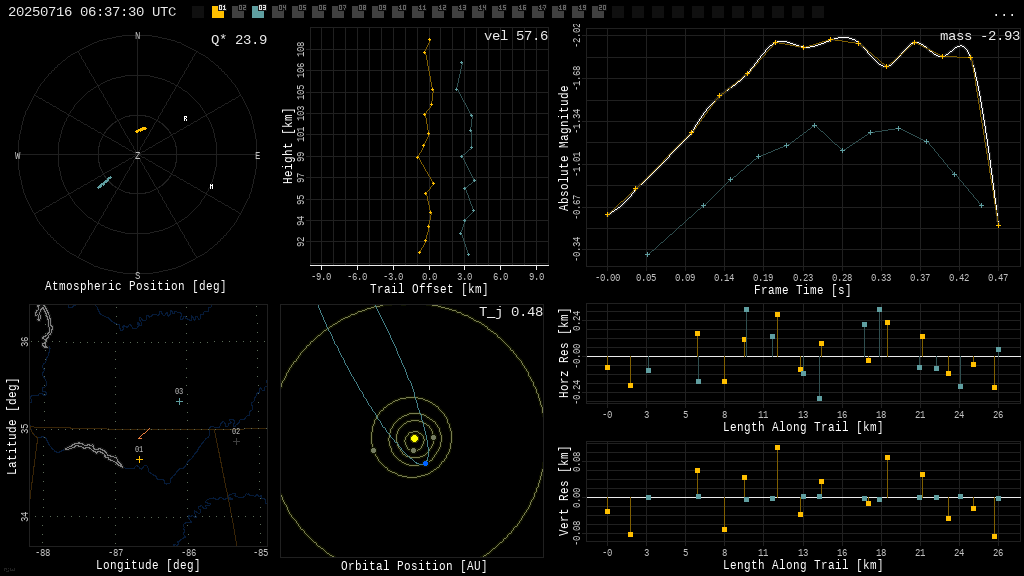Toggle the orange station 01 indicator
Viewport: 1024px width, 576px height.
[x=218, y=12]
